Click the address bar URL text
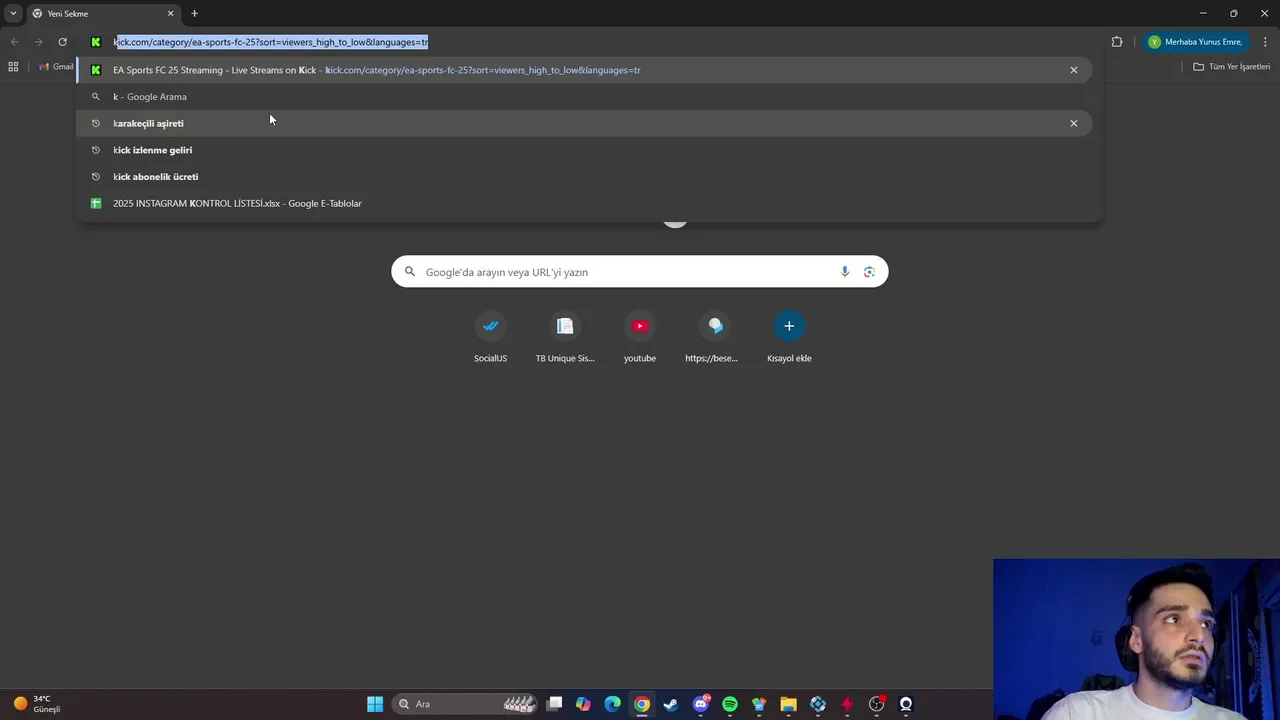Viewport: 1280px width, 720px height. [x=271, y=42]
